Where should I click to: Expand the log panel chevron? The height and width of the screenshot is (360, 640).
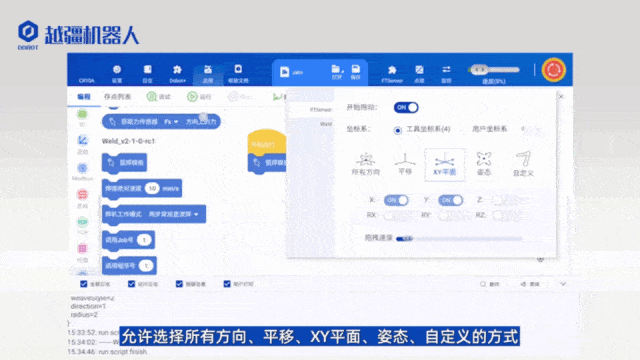point(563,284)
